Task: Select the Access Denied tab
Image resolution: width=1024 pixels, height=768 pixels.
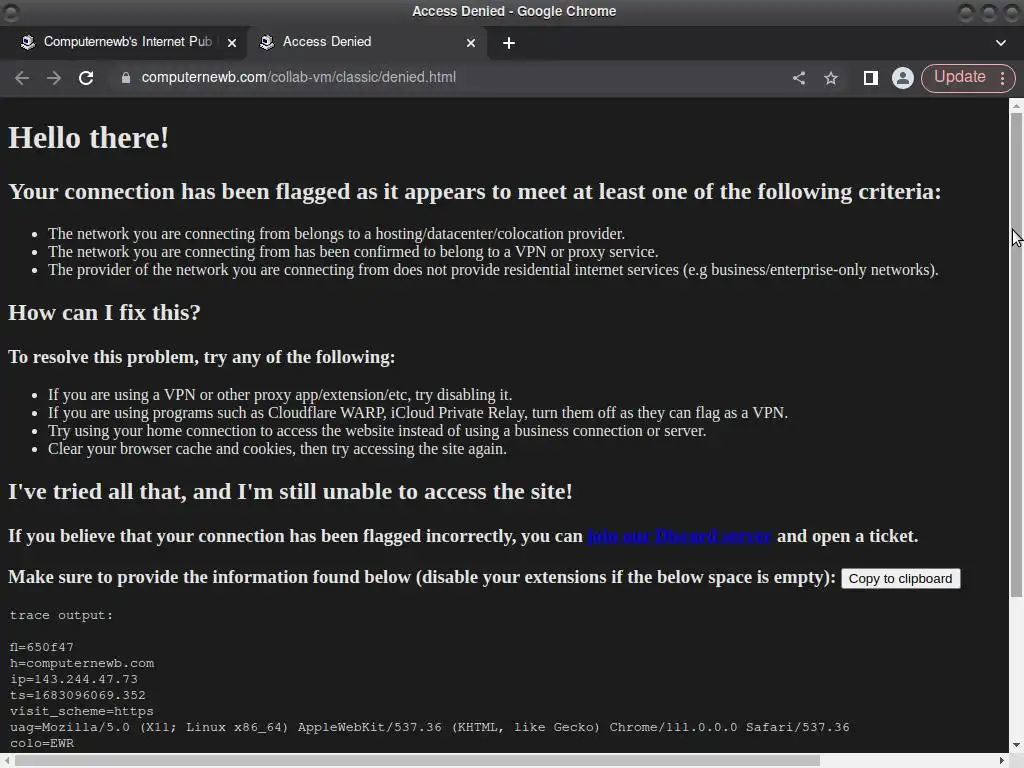Action: click(366, 42)
